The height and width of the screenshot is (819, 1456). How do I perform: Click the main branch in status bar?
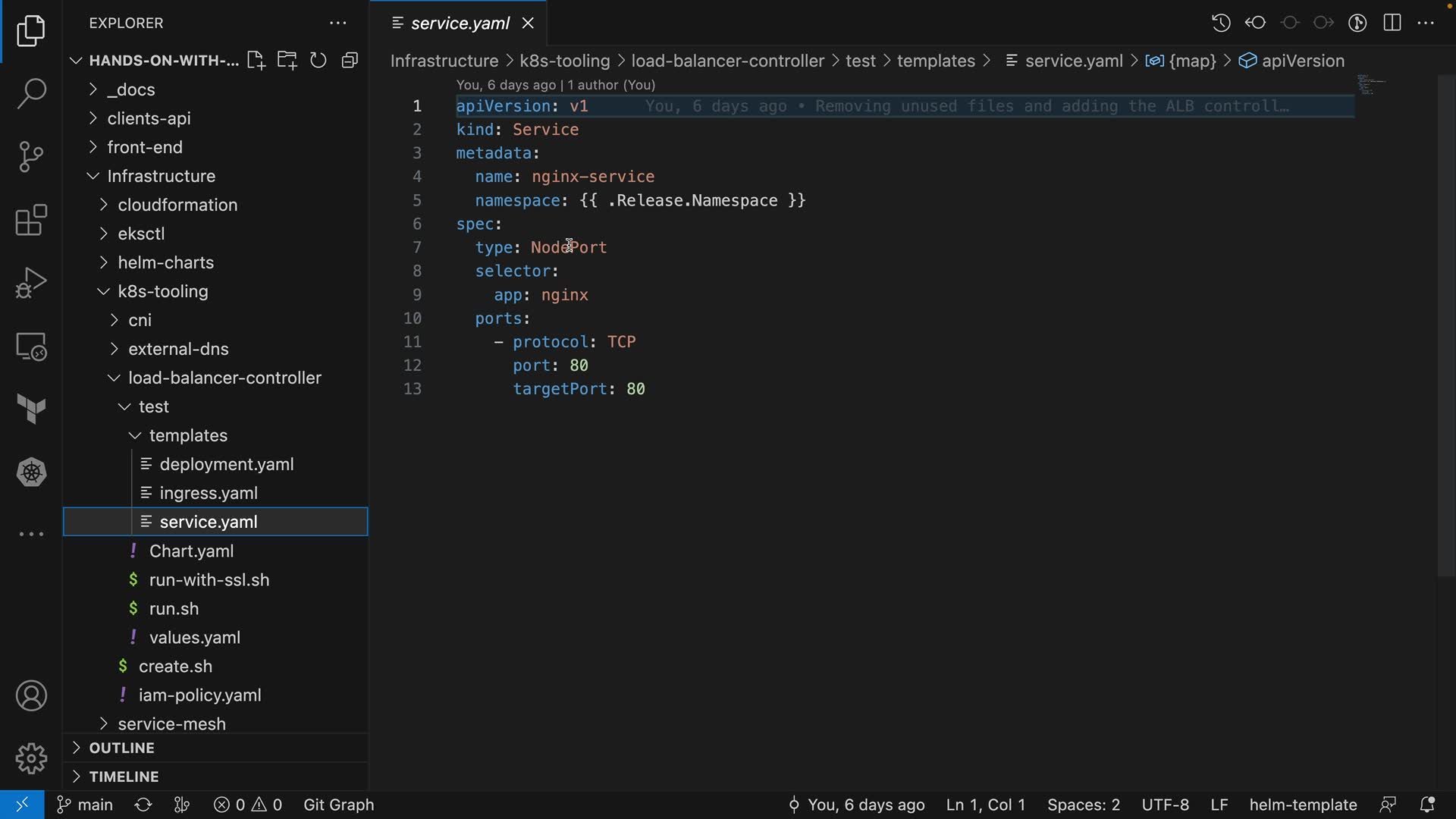pyautogui.click(x=86, y=805)
